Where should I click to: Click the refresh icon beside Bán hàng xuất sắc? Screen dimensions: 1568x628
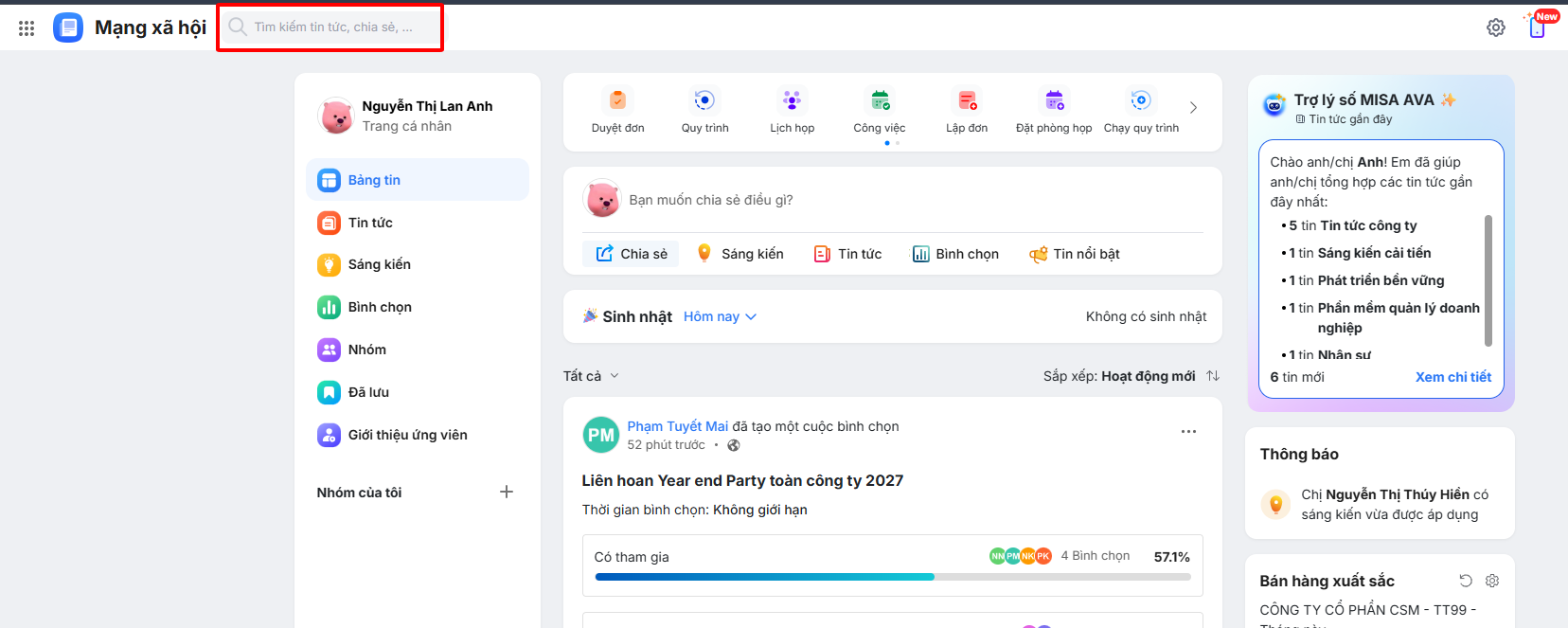[1466, 581]
